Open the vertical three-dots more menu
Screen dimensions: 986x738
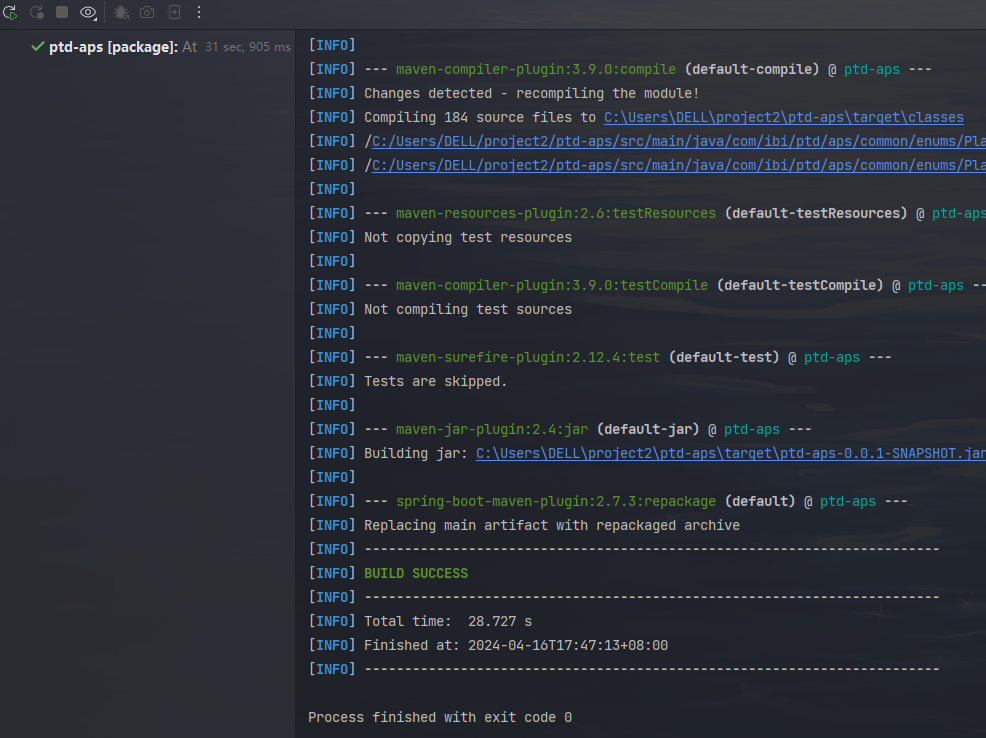pyautogui.click(x=199, y=12)
